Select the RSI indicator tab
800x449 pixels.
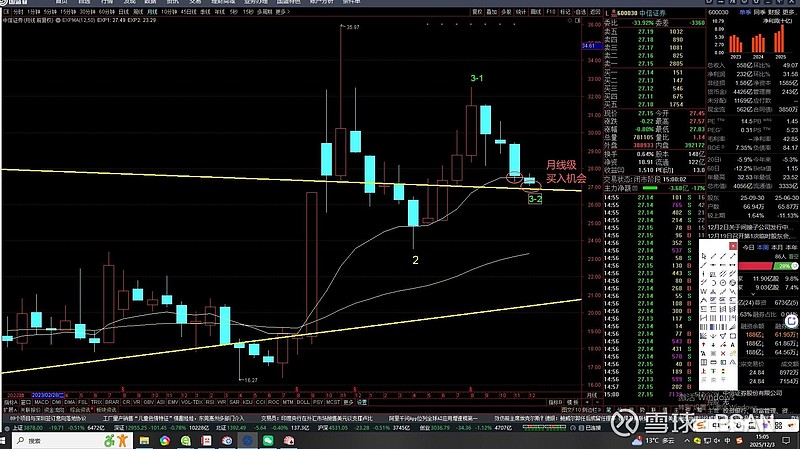pyautogui.click(x=210, y=402)
